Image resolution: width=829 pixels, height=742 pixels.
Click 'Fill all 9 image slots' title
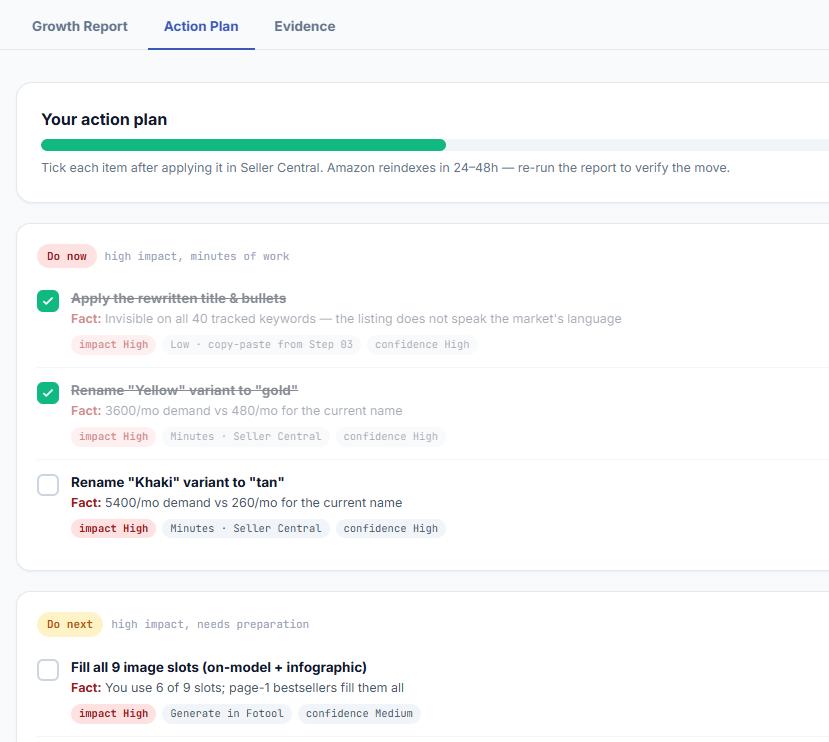[x=219, y=667]
